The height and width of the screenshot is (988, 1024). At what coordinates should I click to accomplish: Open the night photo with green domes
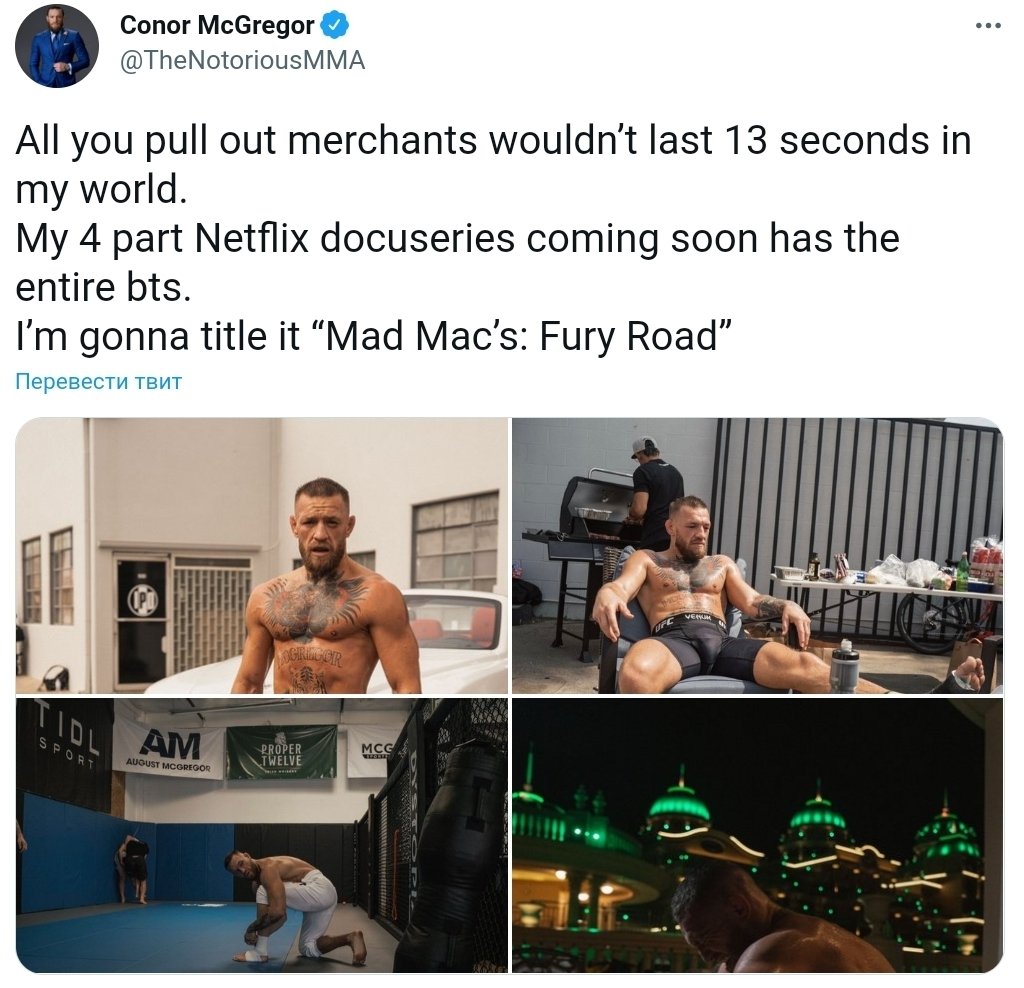(758, 835)
